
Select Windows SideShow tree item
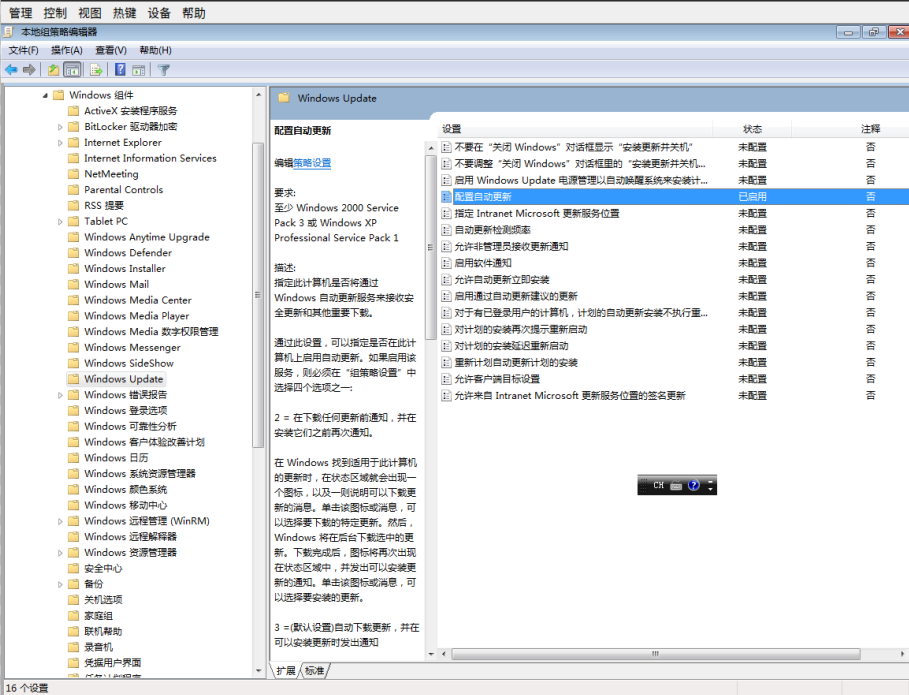tap(129, 363)
